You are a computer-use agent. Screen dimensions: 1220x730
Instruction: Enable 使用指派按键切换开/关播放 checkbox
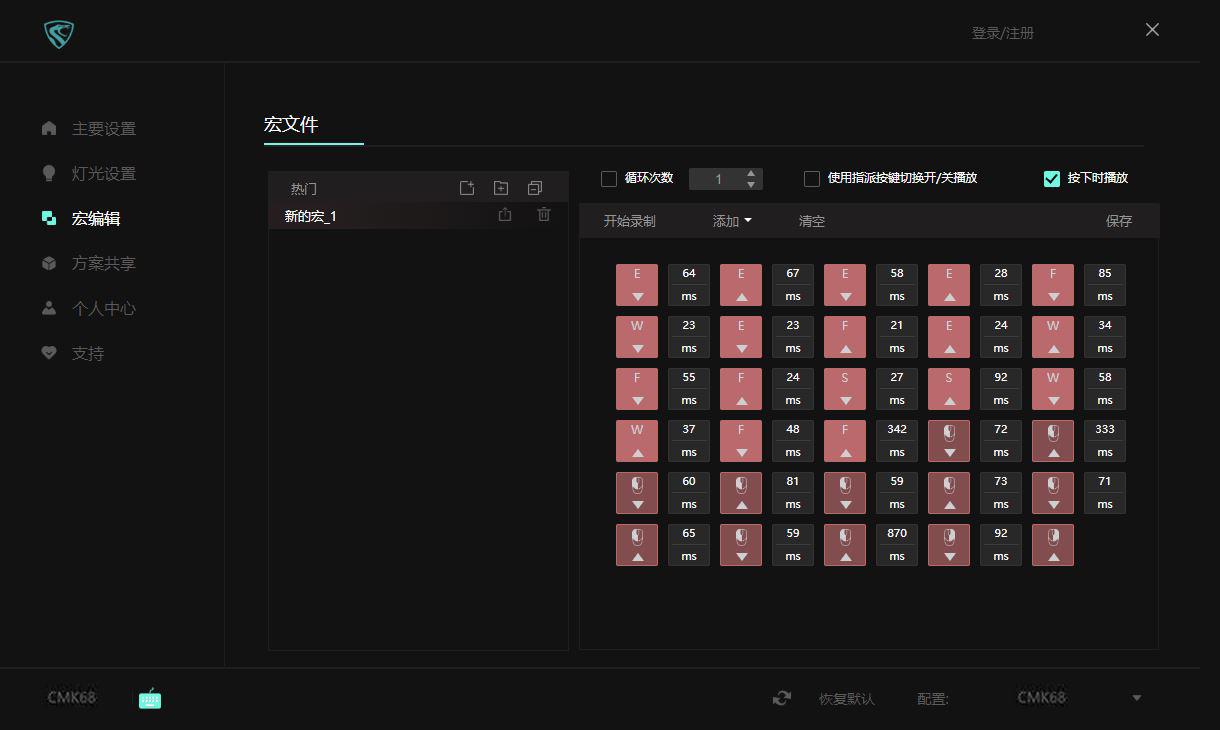tap(812, 178)
